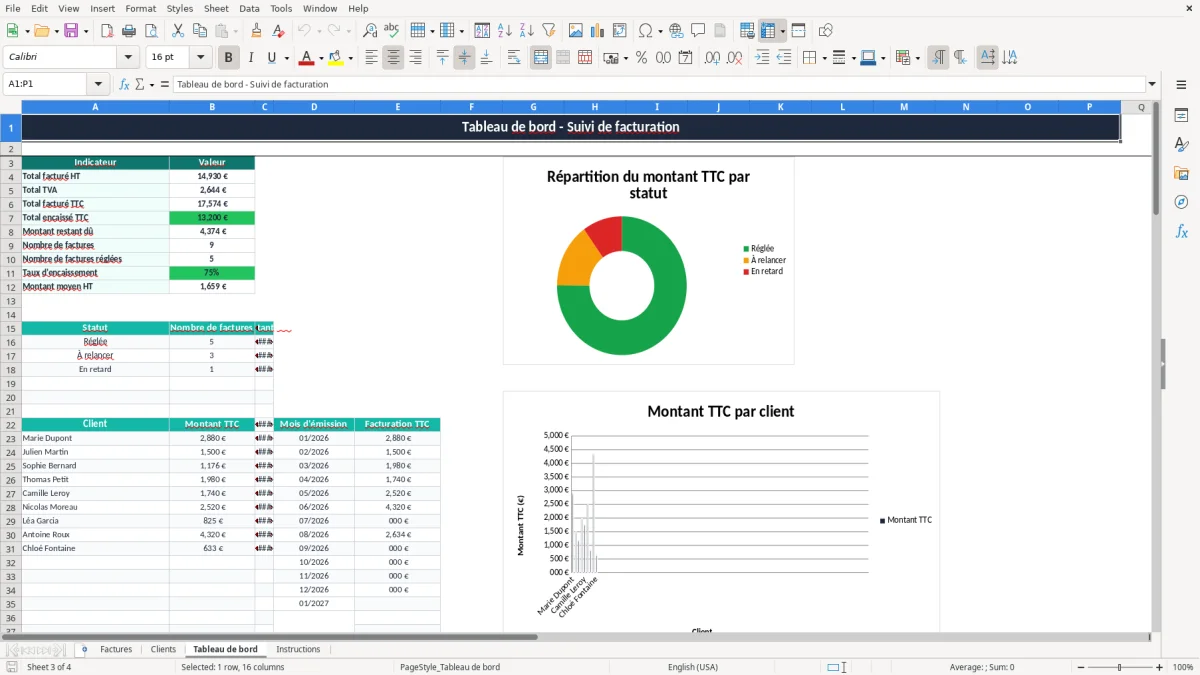
Task: Click the zoom slider
Action: (x=1119, y=667)
